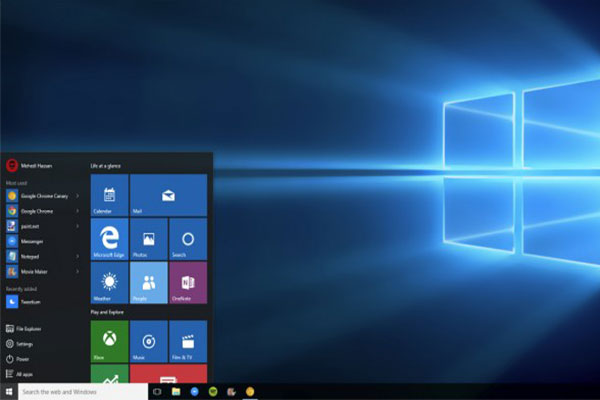Image resolution: width=600 pixels, height=400 pixels.
Task: Open File Explorer from the taskbar
Action: [x=176, y=392]
